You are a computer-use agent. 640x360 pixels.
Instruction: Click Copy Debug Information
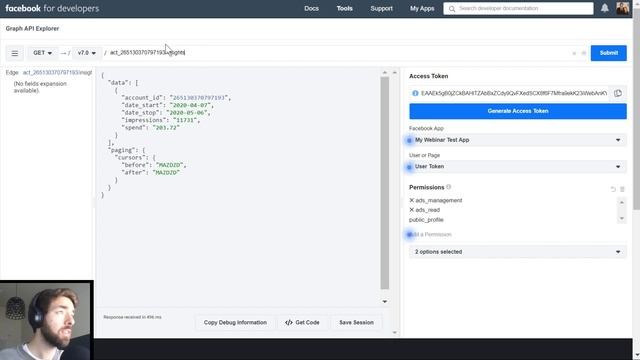click(235, 322)
